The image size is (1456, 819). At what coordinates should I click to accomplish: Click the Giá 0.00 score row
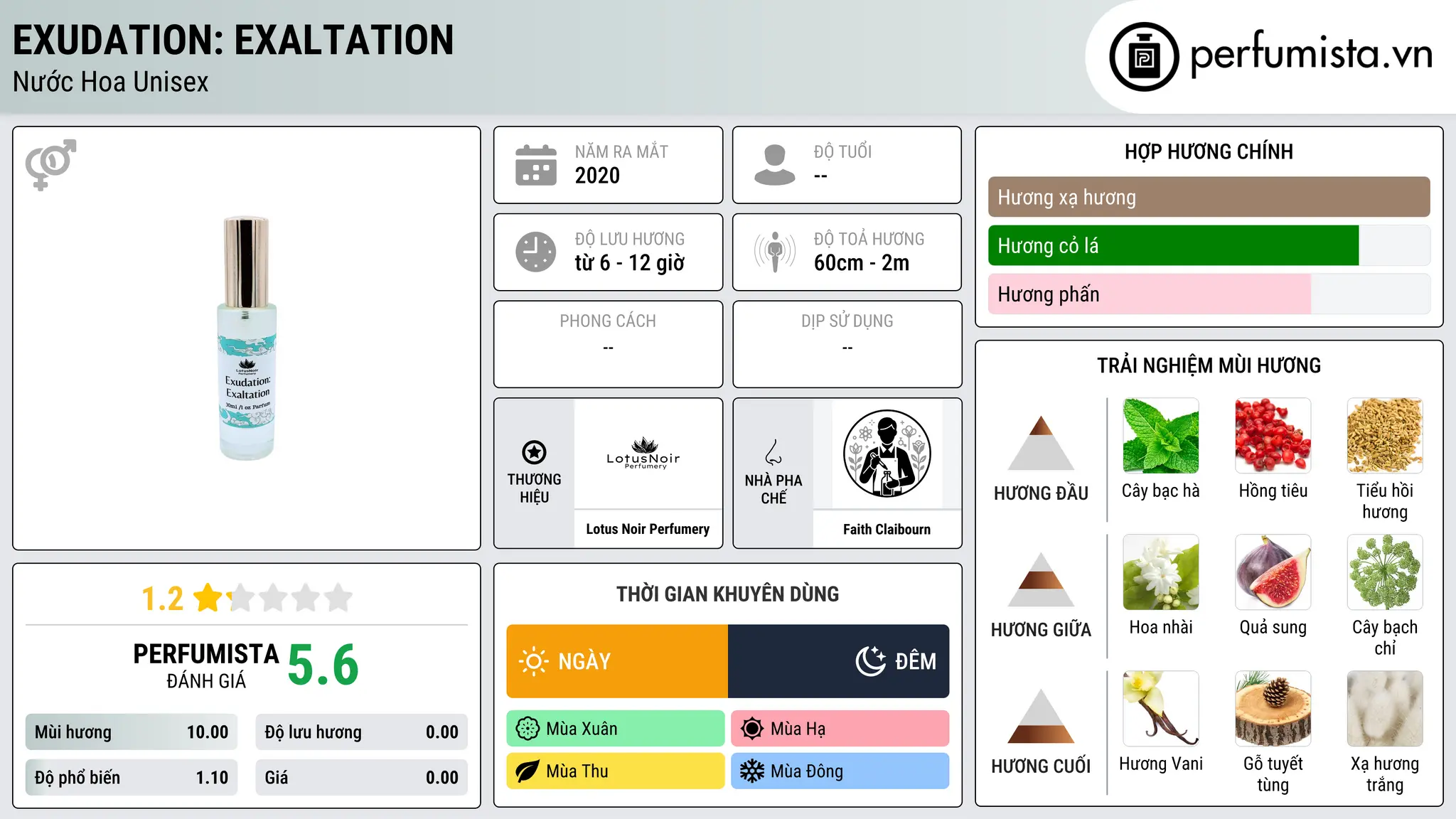361,778
